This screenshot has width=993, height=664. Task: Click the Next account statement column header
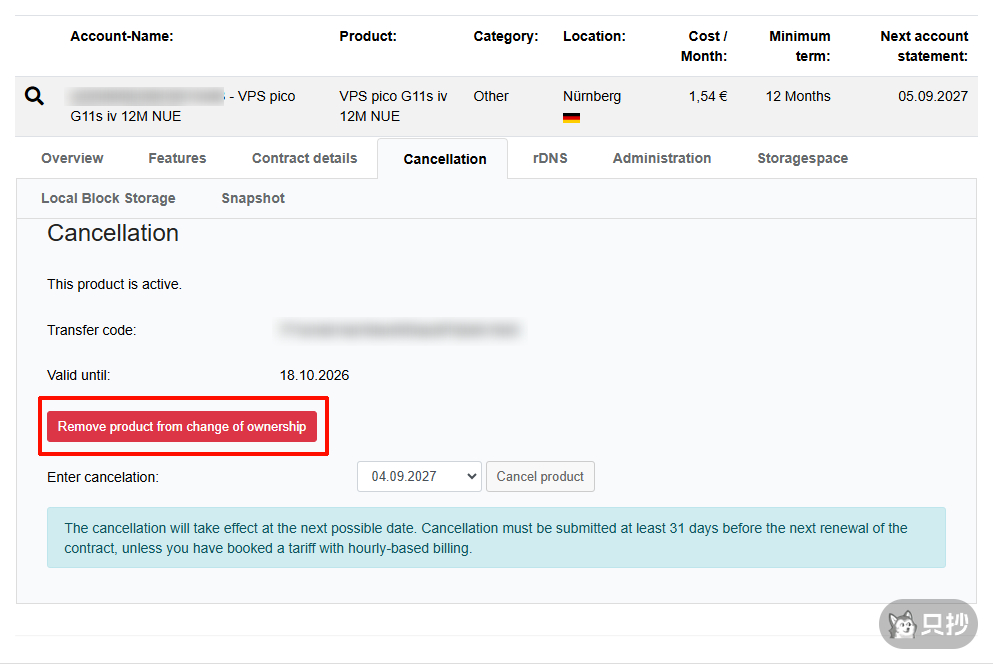coord(924,46)
